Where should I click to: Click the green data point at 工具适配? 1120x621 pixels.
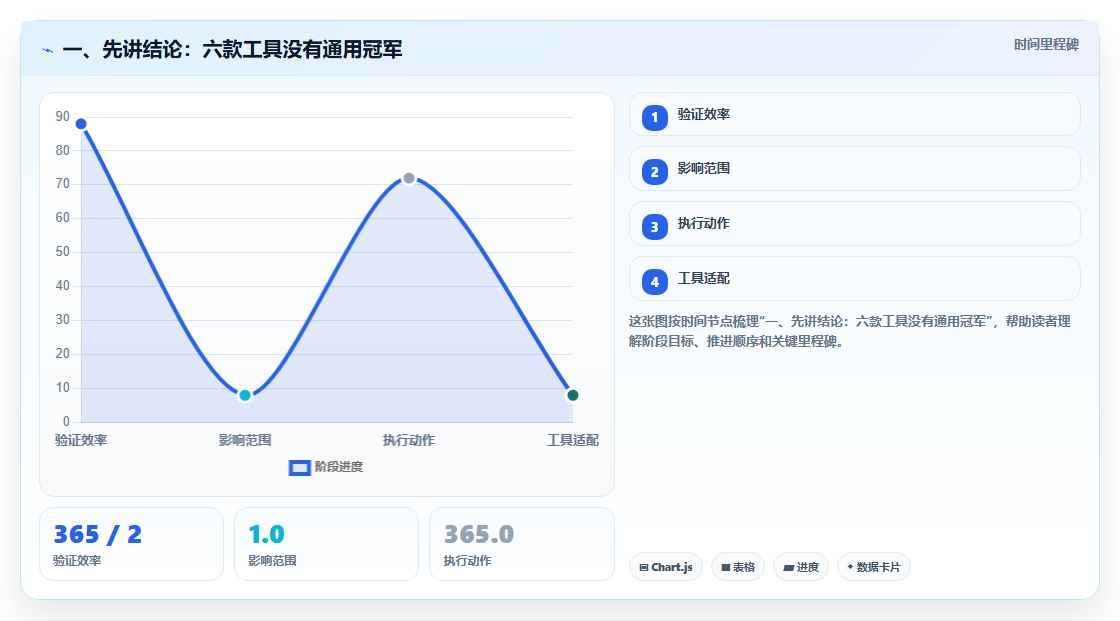pyautogui.click(x=572, y=395)
